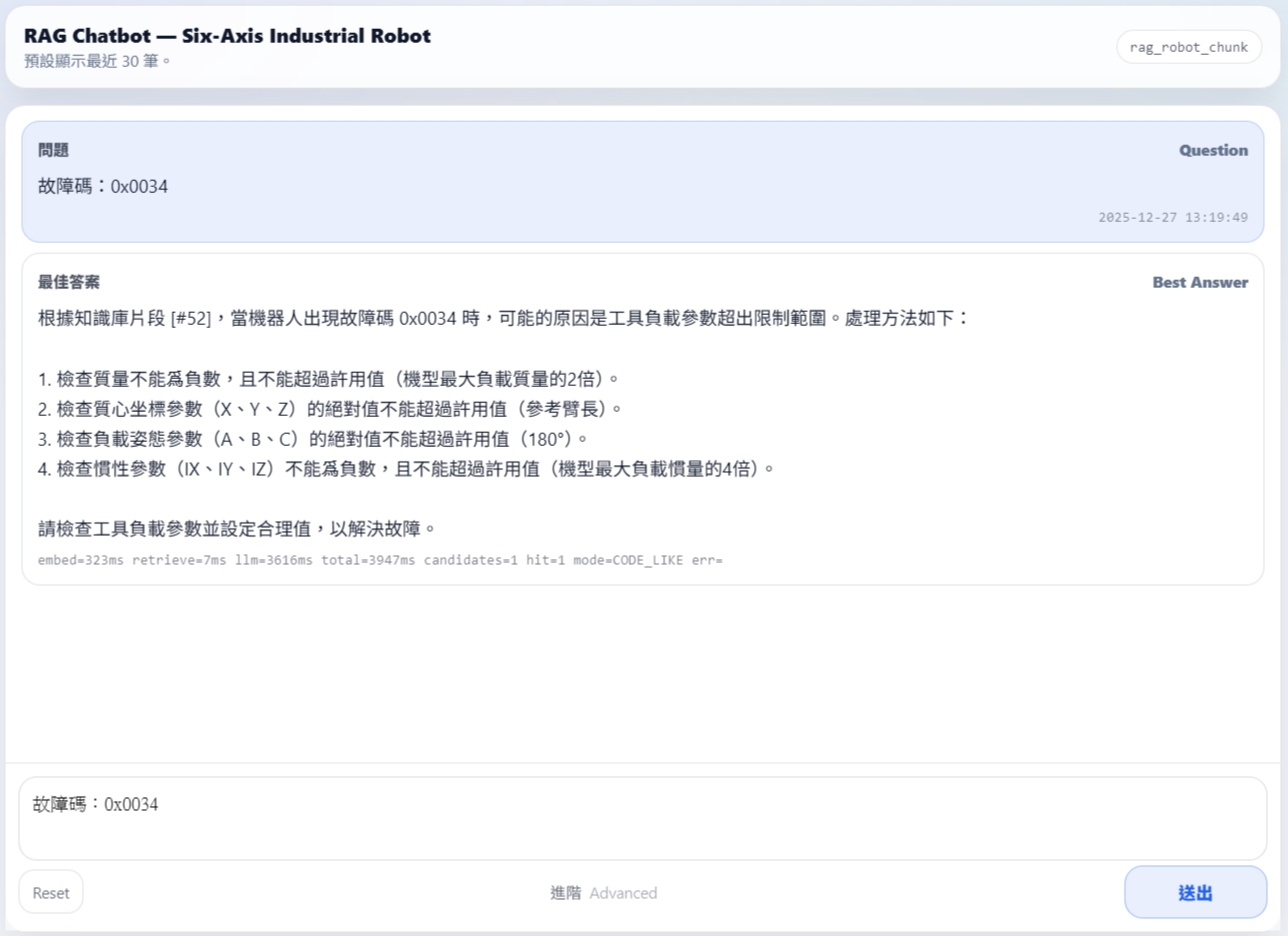Click answer step 1 about 檢查質量

329,379
